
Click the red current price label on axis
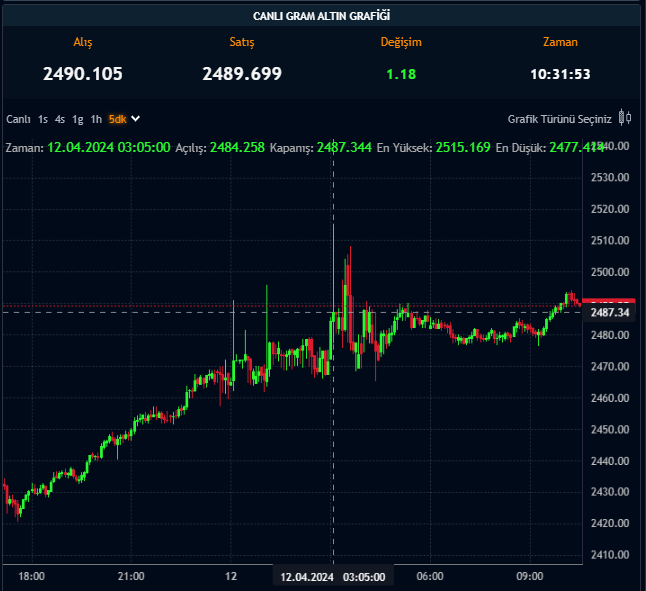610,302
